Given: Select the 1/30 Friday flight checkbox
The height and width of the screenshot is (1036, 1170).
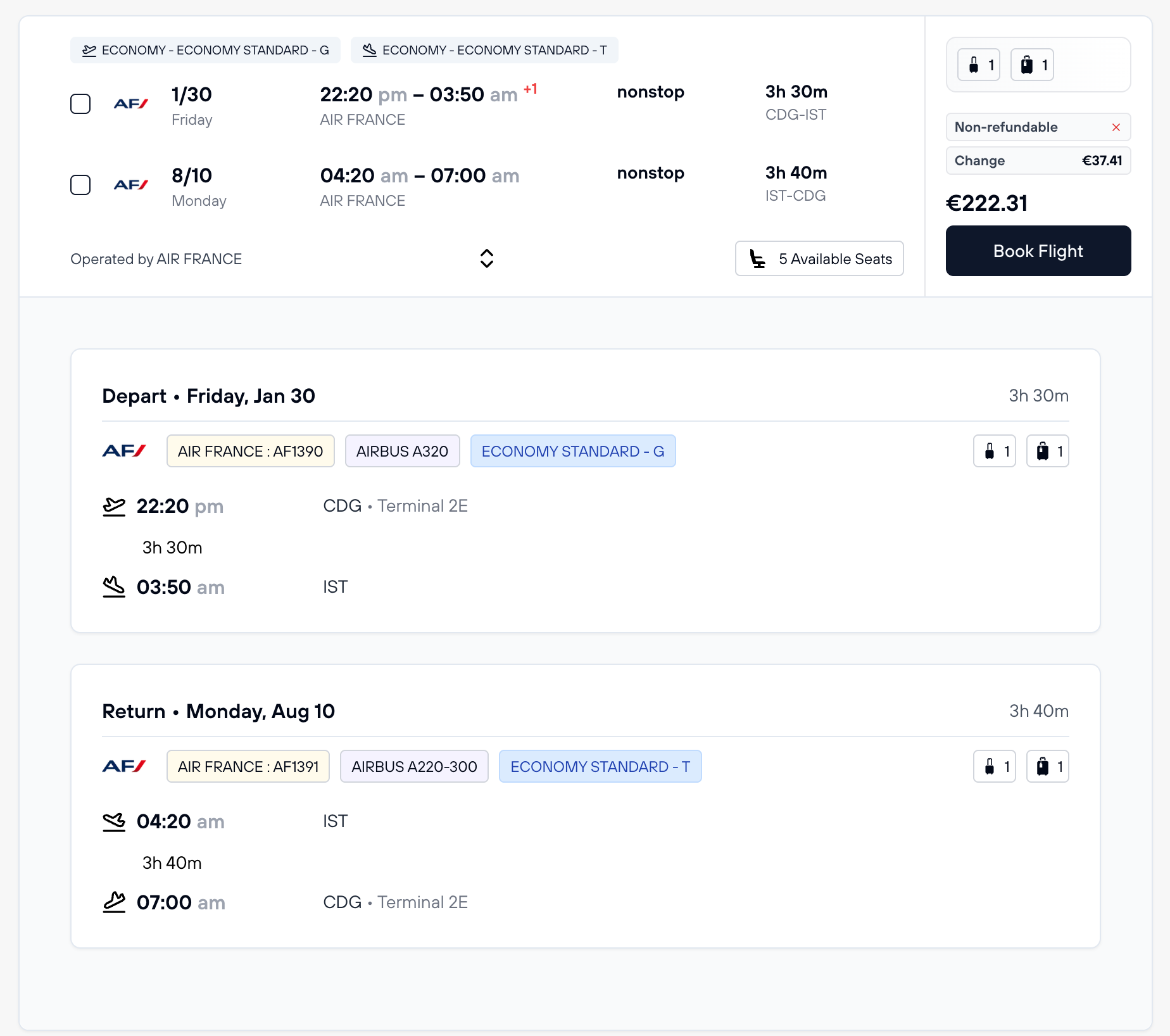Looking at the screenshot, I should (80, 104).
